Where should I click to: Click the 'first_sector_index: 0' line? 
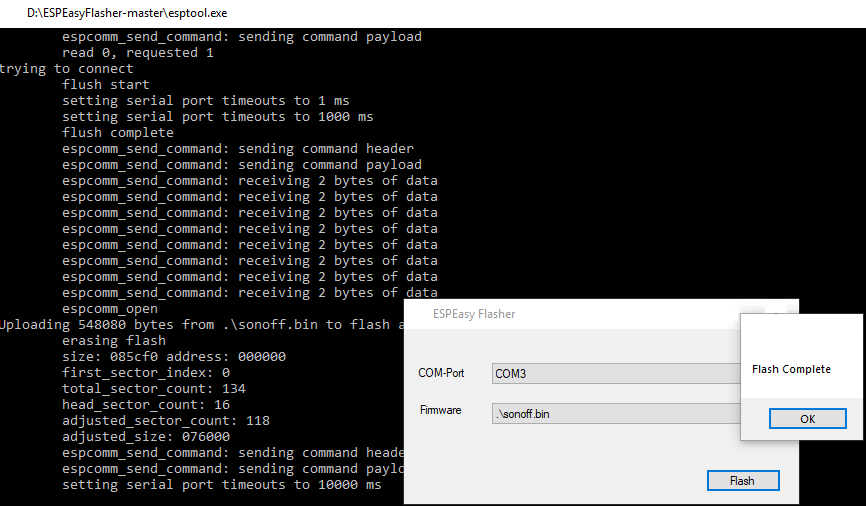(x=146, y=372)
